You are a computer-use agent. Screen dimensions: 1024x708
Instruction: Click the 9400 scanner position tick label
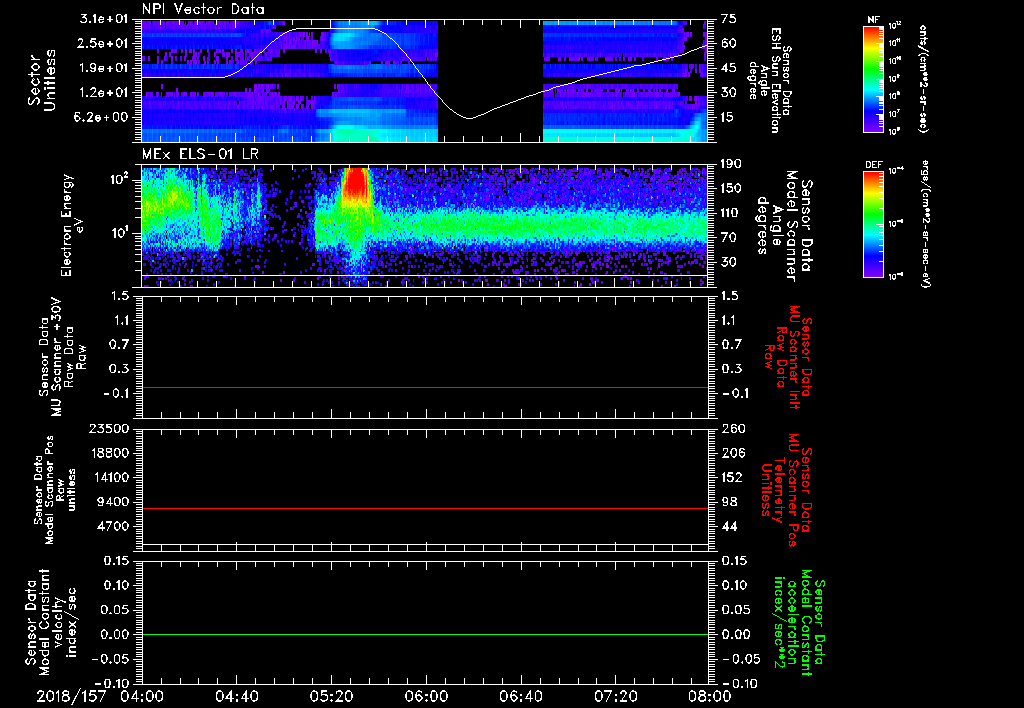click(x=114, y=502)
